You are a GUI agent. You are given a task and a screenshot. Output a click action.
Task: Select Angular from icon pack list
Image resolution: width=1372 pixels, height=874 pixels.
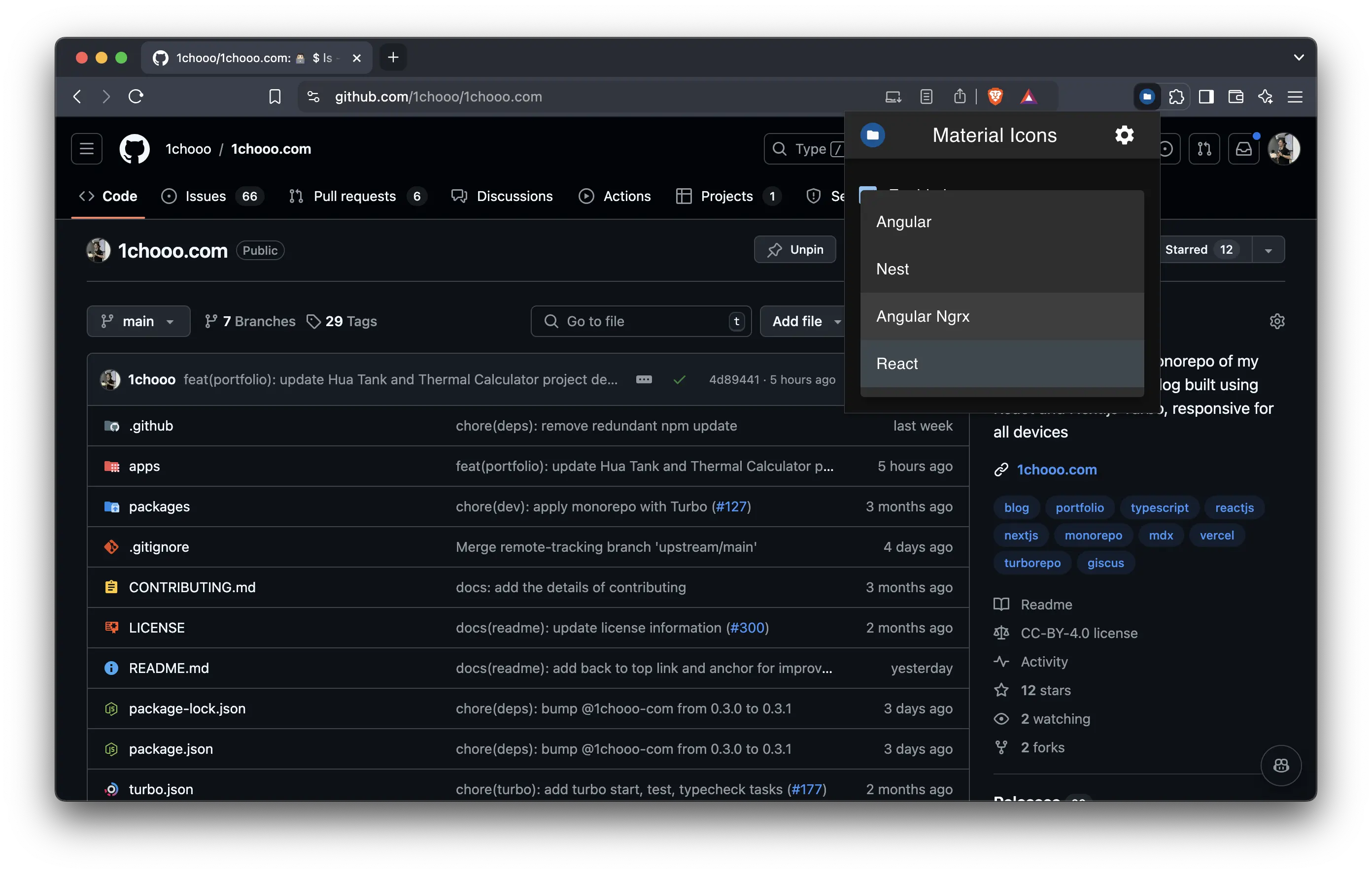[1002, 222]
